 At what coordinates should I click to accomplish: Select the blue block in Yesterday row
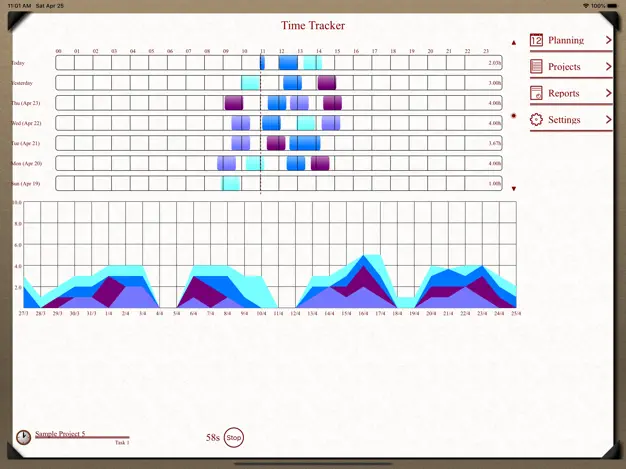(x=293, y=83)
